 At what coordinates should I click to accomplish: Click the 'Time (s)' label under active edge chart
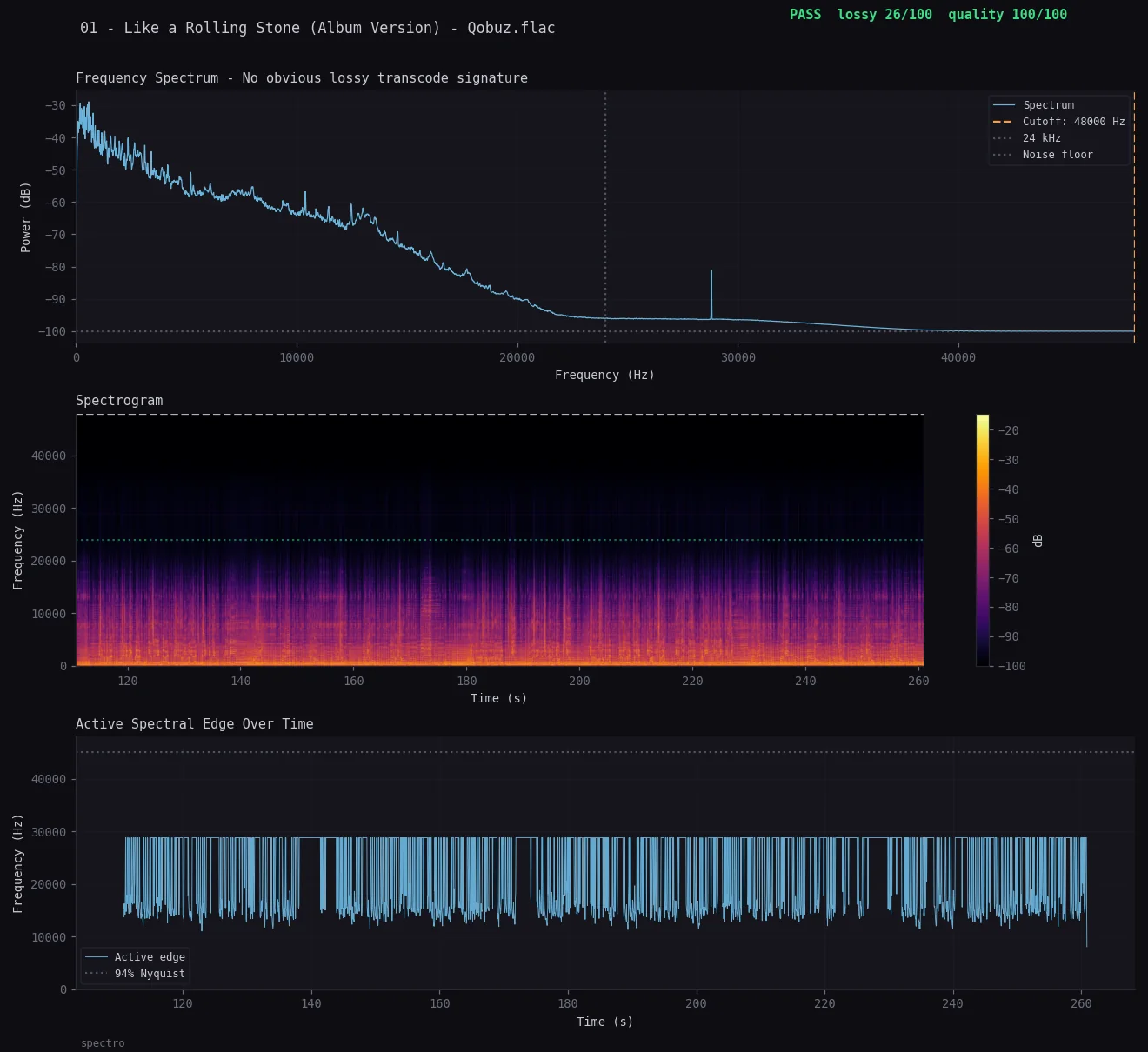pos(604,1022)
